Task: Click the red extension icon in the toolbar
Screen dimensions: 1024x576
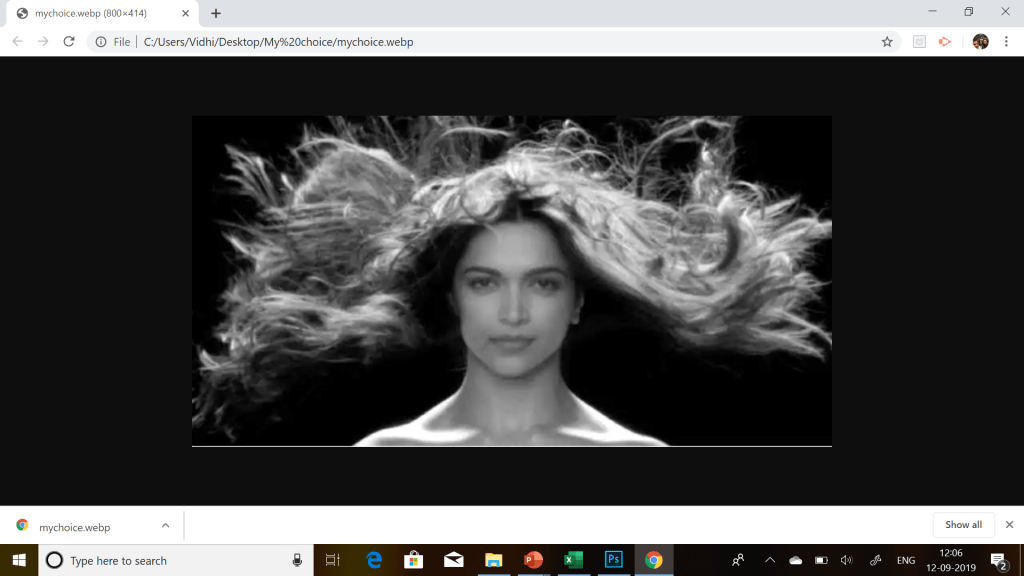Action: click(945, 42)
